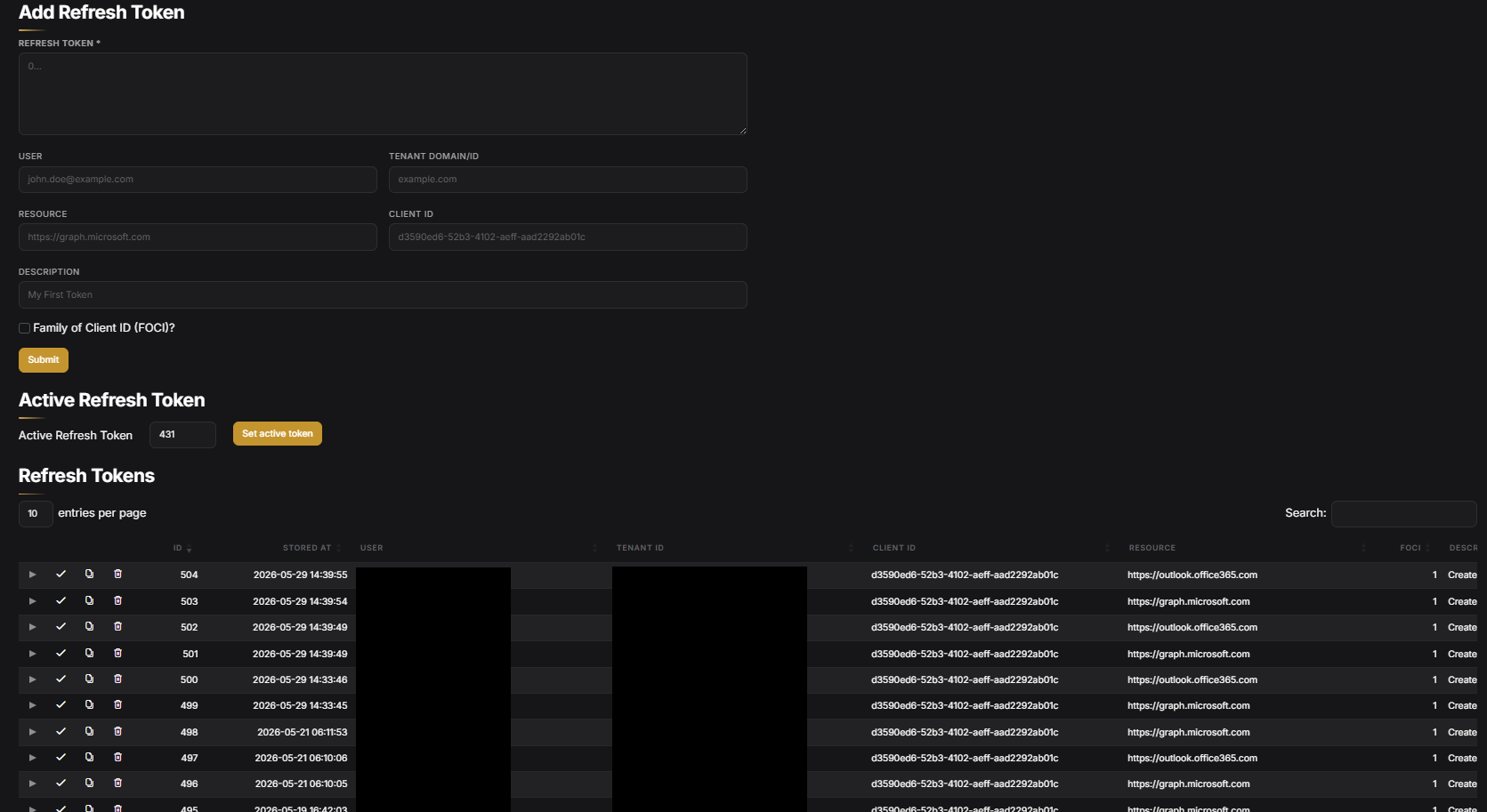Copy refresh token 500

click(89, 679)
